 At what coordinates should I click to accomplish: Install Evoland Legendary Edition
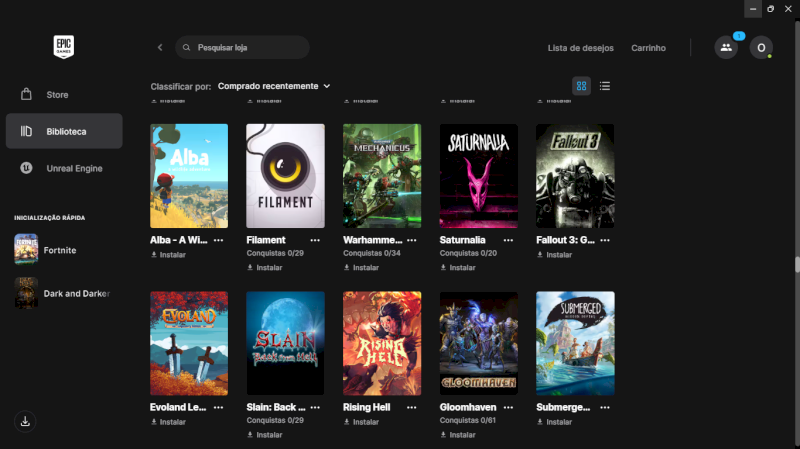pyautogui.click(x=168, y=422)
